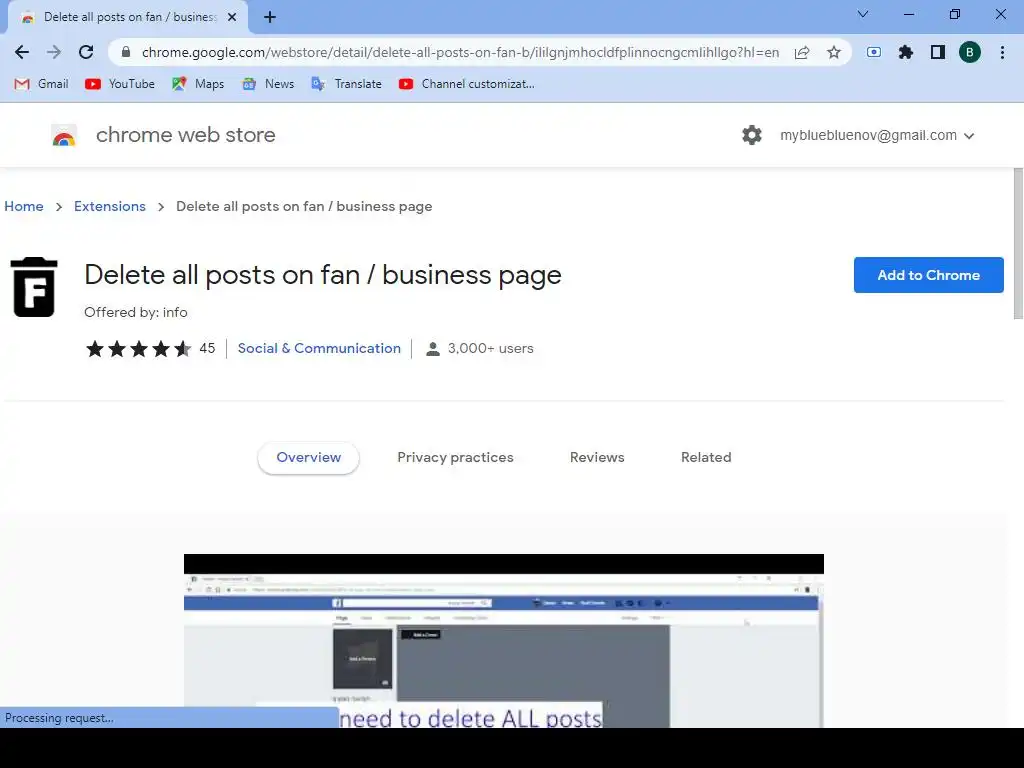
Task: Play the extension preview video thumbnail
Action: (504, 641)
